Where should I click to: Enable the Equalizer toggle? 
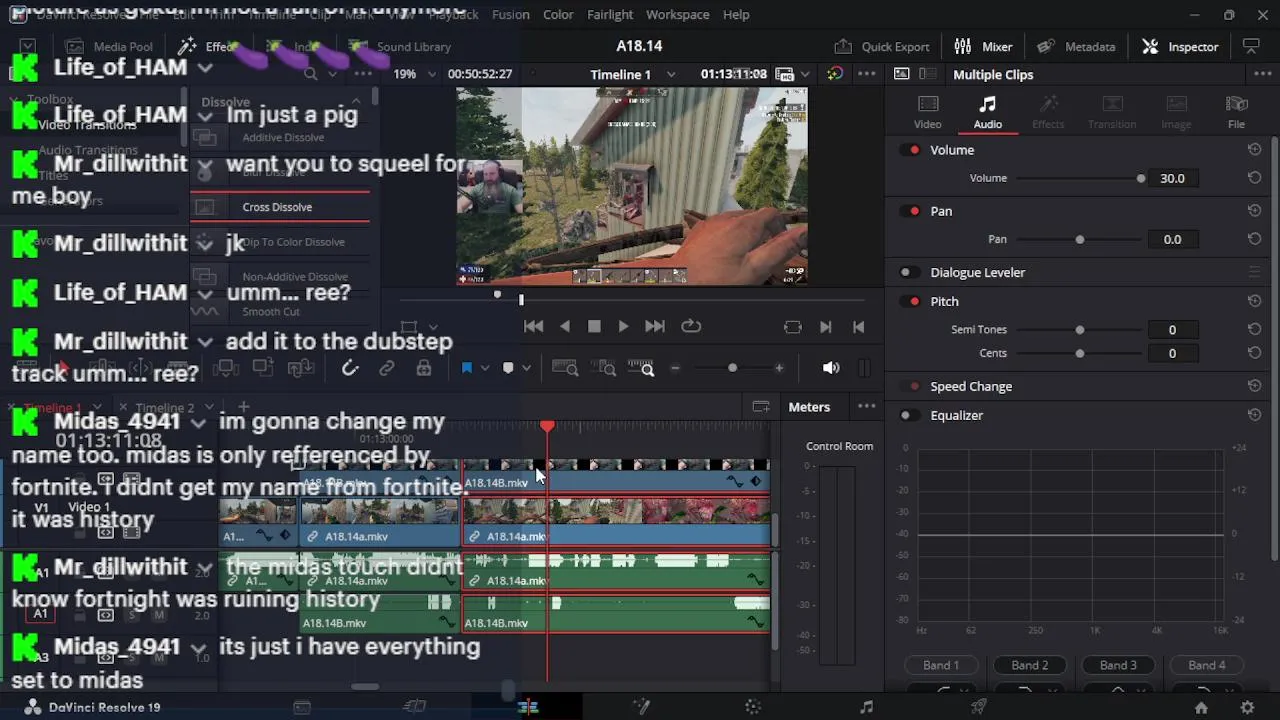pyautogui.click(x=909, y=415)
